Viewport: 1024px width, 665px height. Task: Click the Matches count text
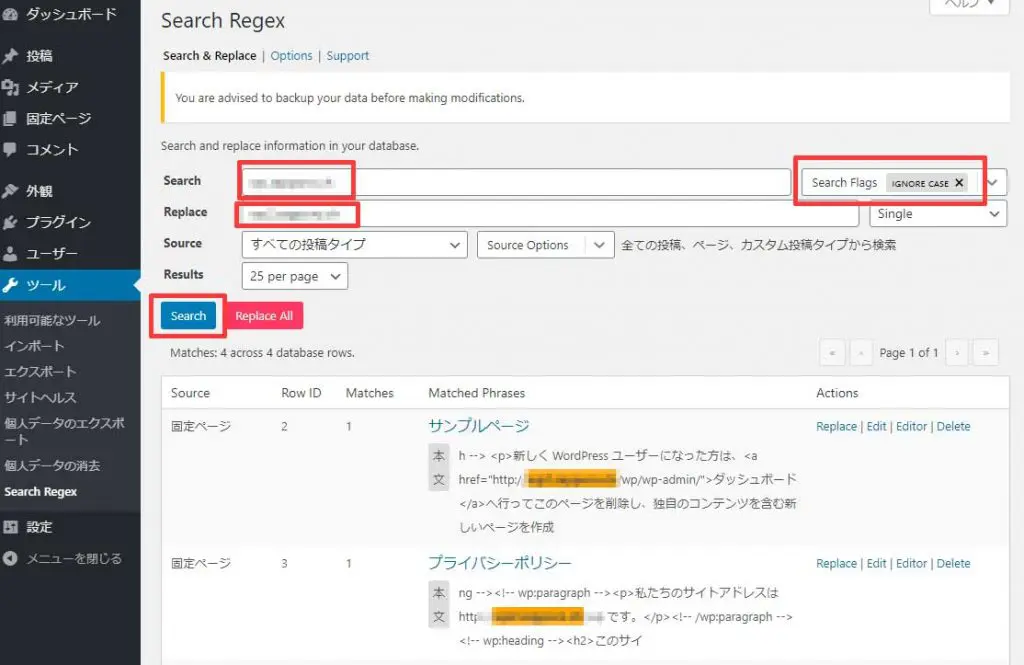point(262,353)
